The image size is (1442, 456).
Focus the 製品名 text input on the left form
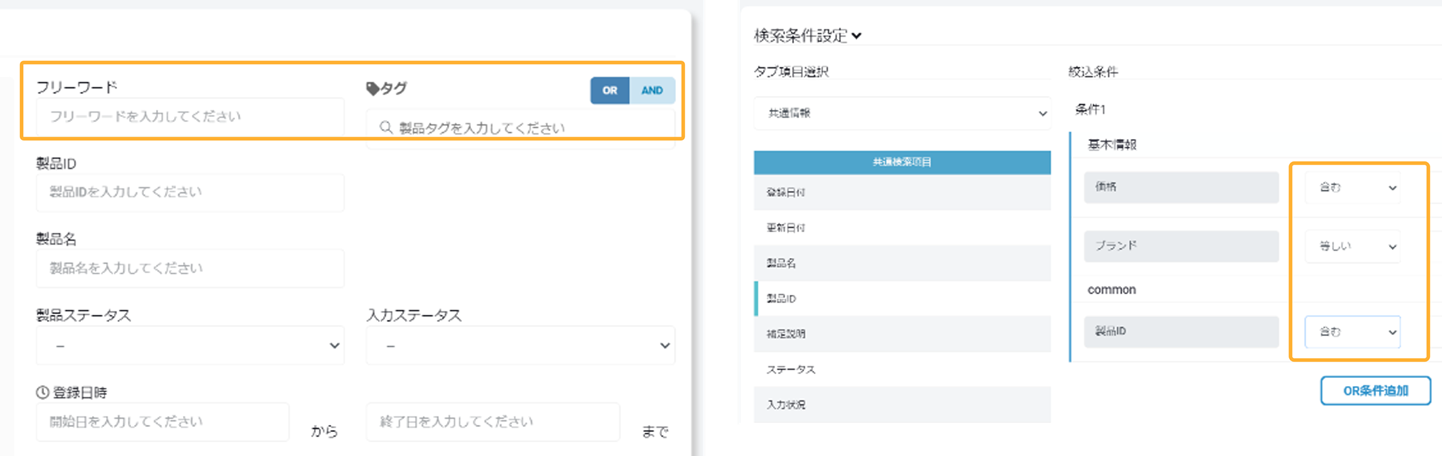coord(190,268)
